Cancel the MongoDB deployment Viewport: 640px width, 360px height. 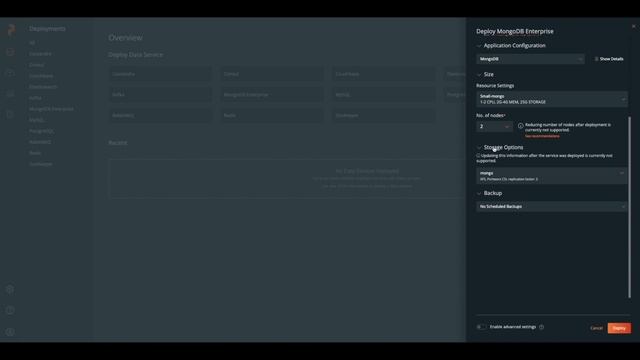[596, 328]
